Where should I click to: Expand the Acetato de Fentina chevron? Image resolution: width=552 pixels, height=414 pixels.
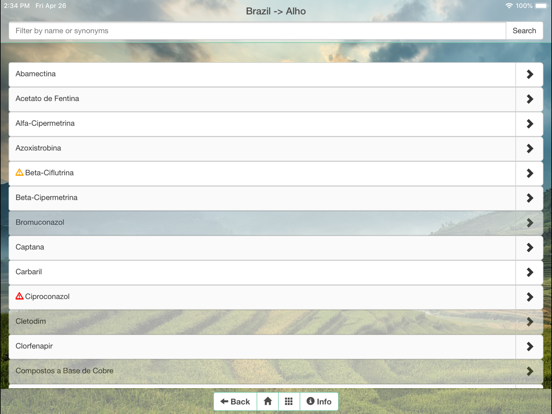click(x=529, y=99)
